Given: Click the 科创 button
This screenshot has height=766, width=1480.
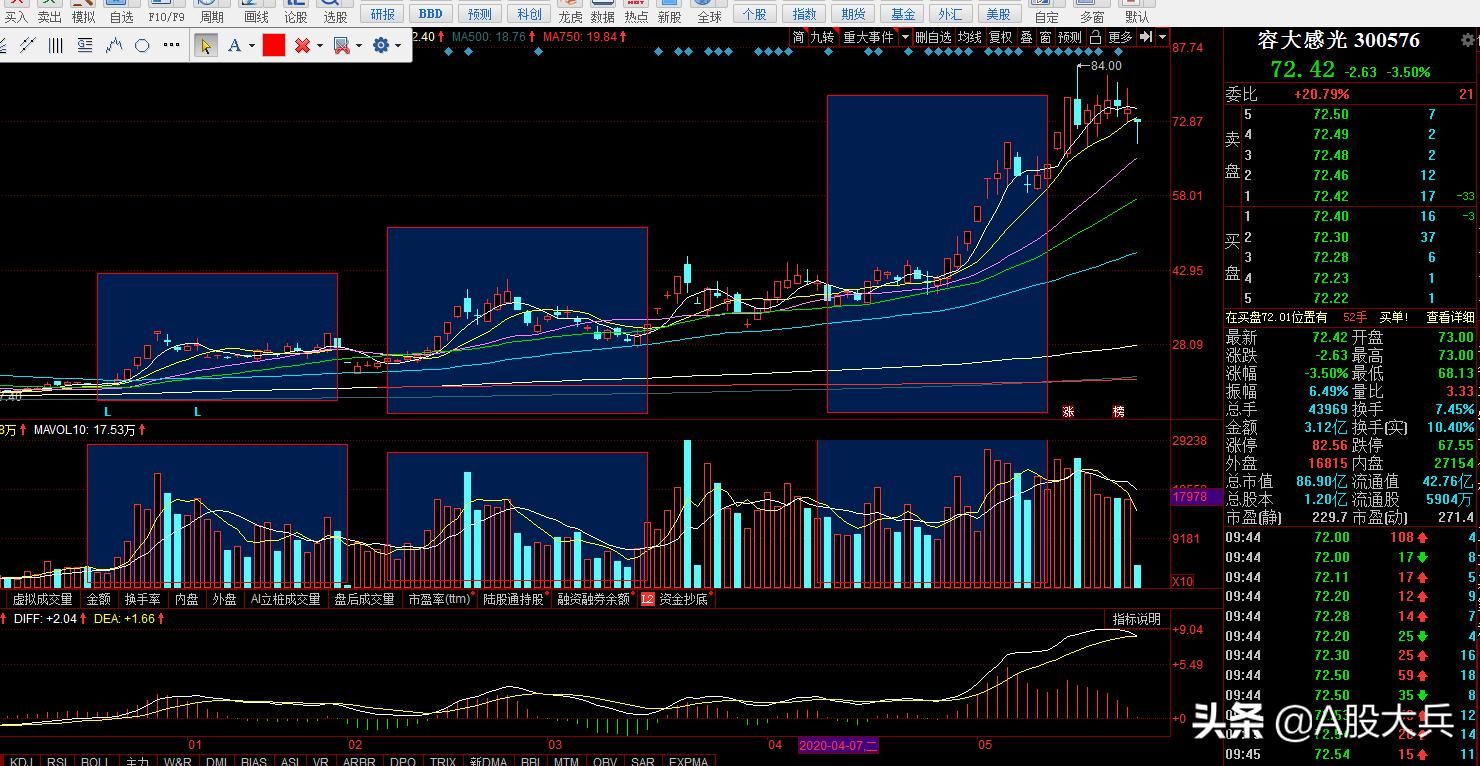Looking at the screenshot, I should coord(529,14).
